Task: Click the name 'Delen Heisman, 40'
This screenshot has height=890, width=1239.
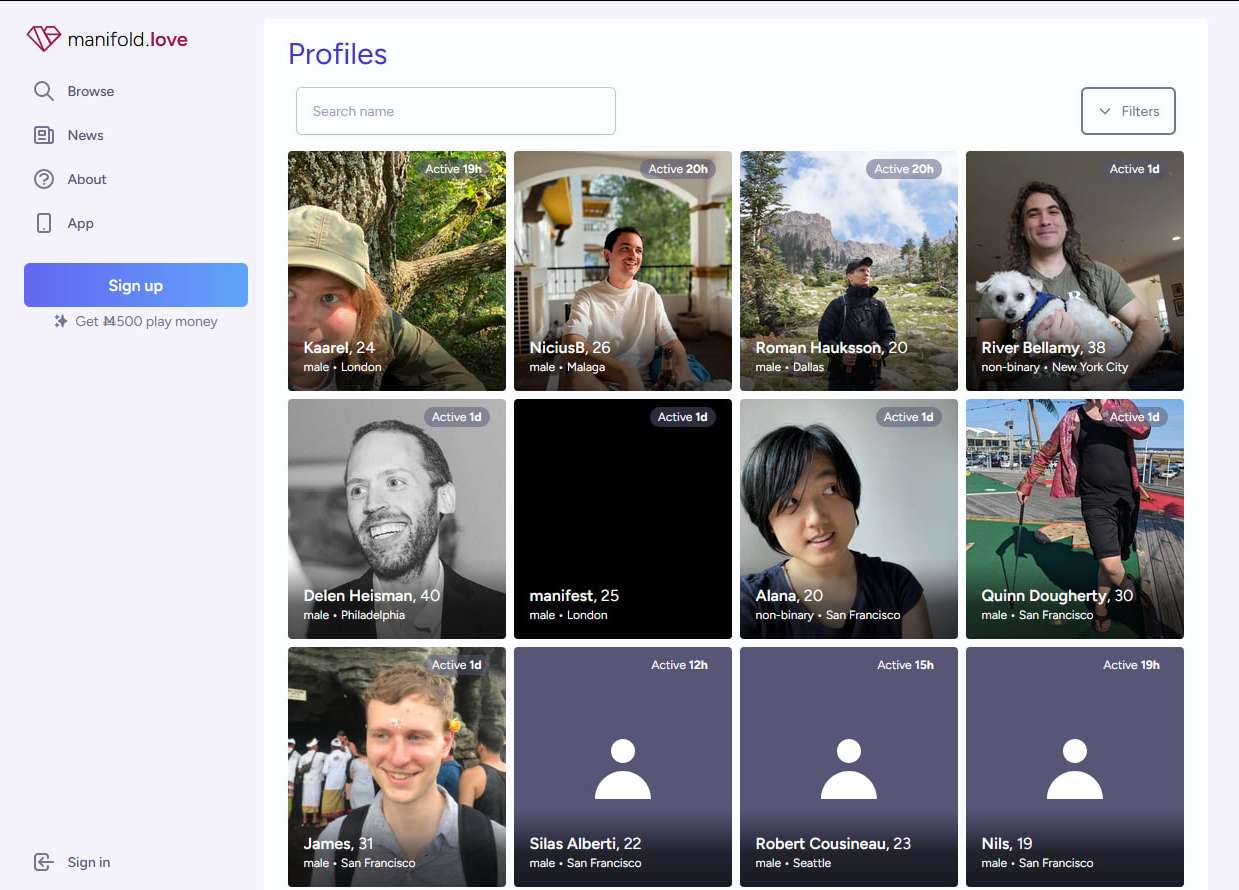Action: click(372, 596)
